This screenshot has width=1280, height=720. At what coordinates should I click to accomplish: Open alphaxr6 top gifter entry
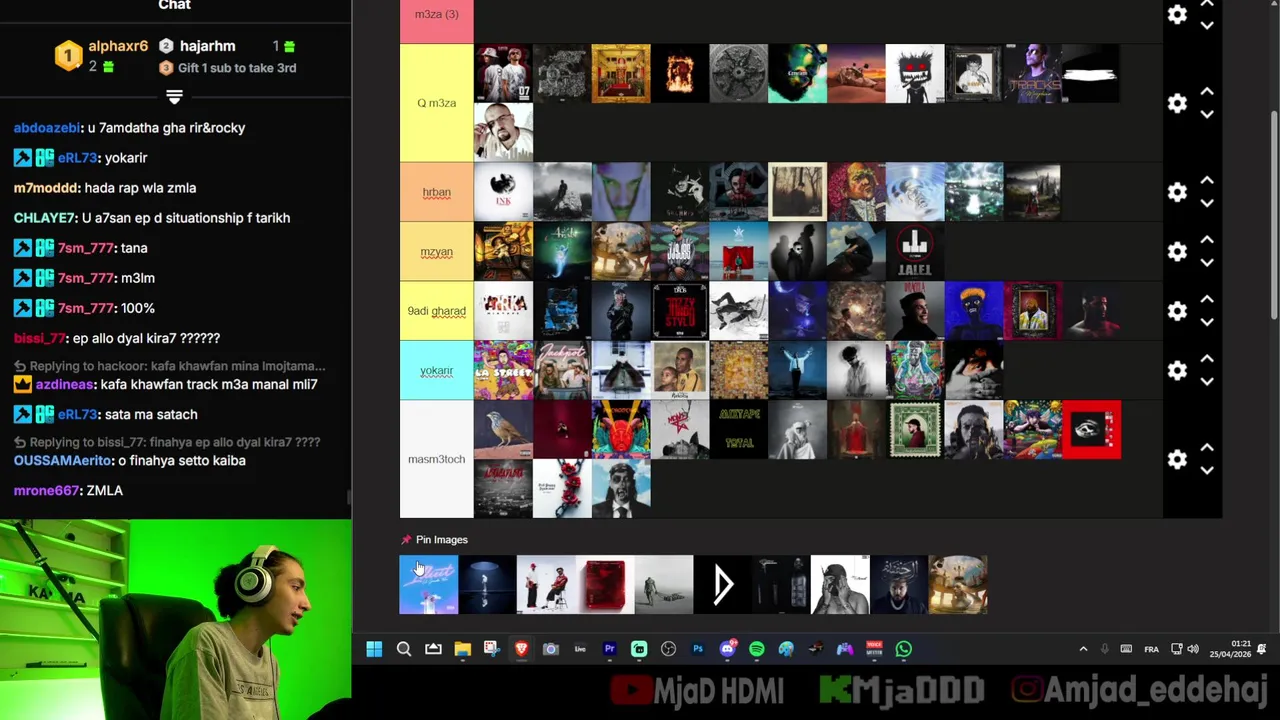[101, 56]
